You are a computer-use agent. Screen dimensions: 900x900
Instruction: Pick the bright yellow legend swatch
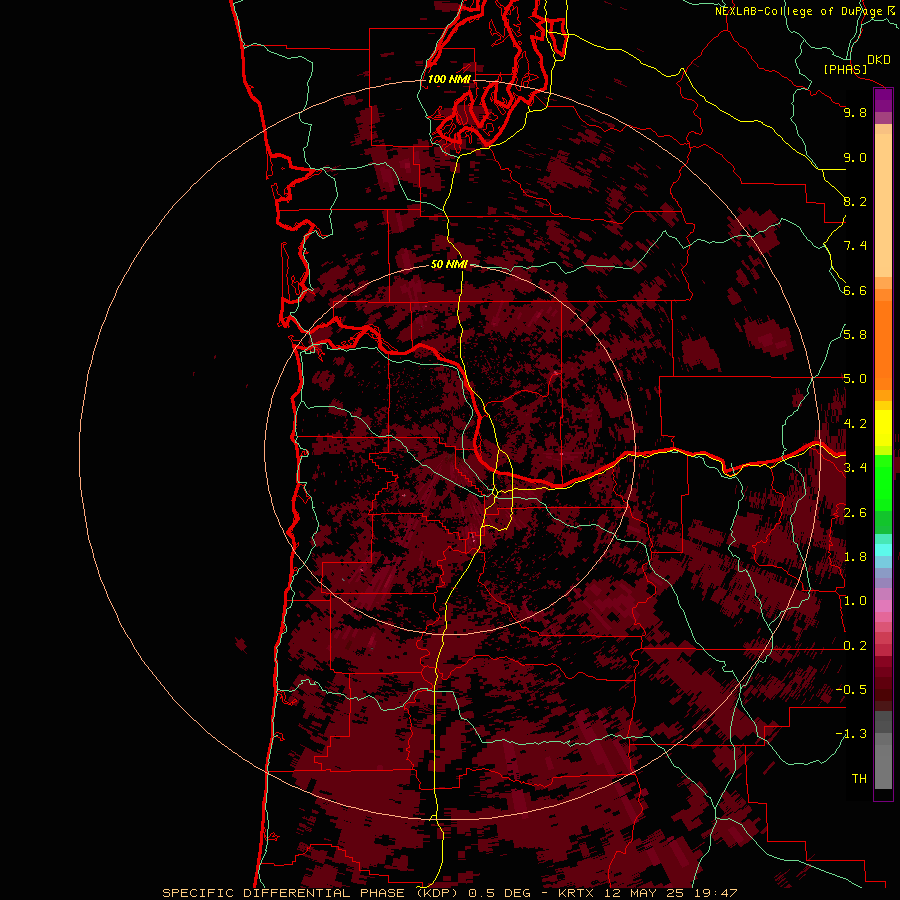(883, 428)
